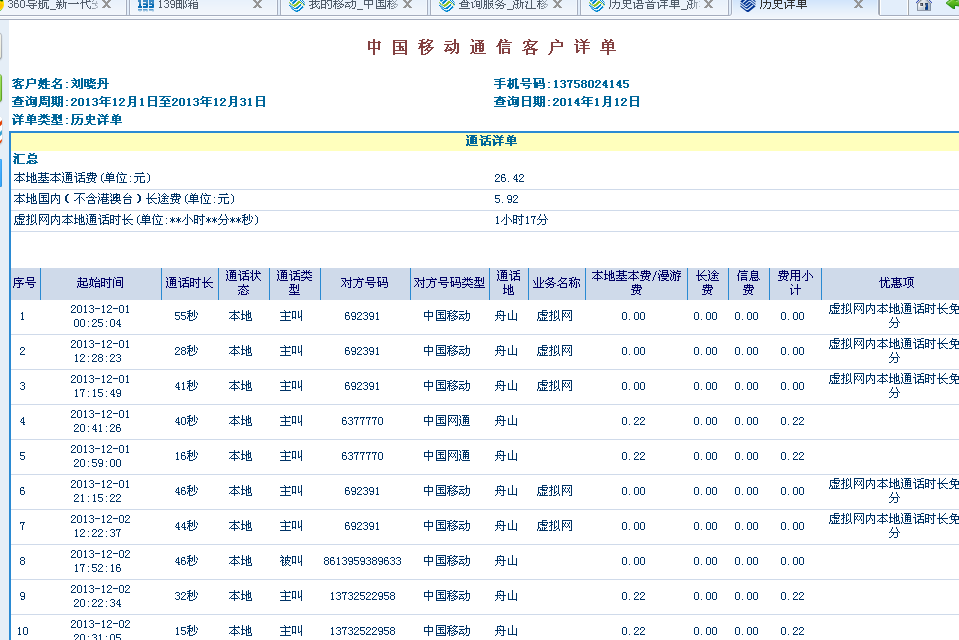Screen dimensions: 959x640
Task: Close the 139邮箱 tab
Action: pyautogui.click(x=258, y=5)
